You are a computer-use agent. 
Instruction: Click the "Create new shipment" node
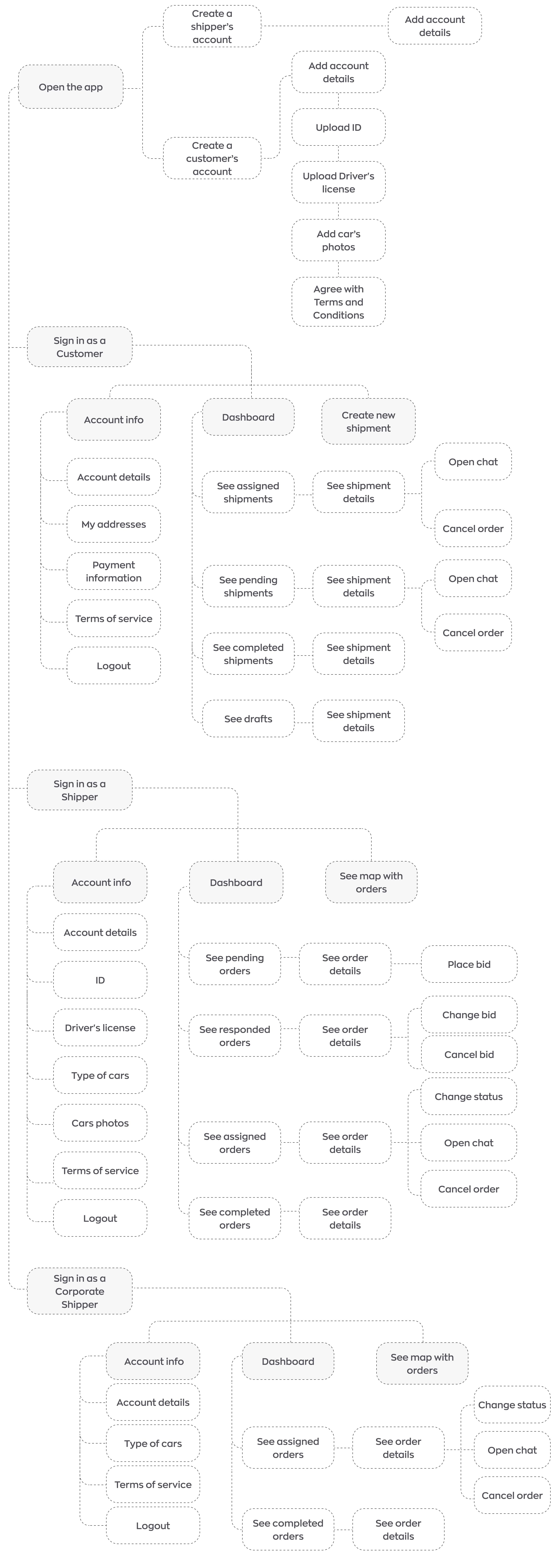point(368,421)
